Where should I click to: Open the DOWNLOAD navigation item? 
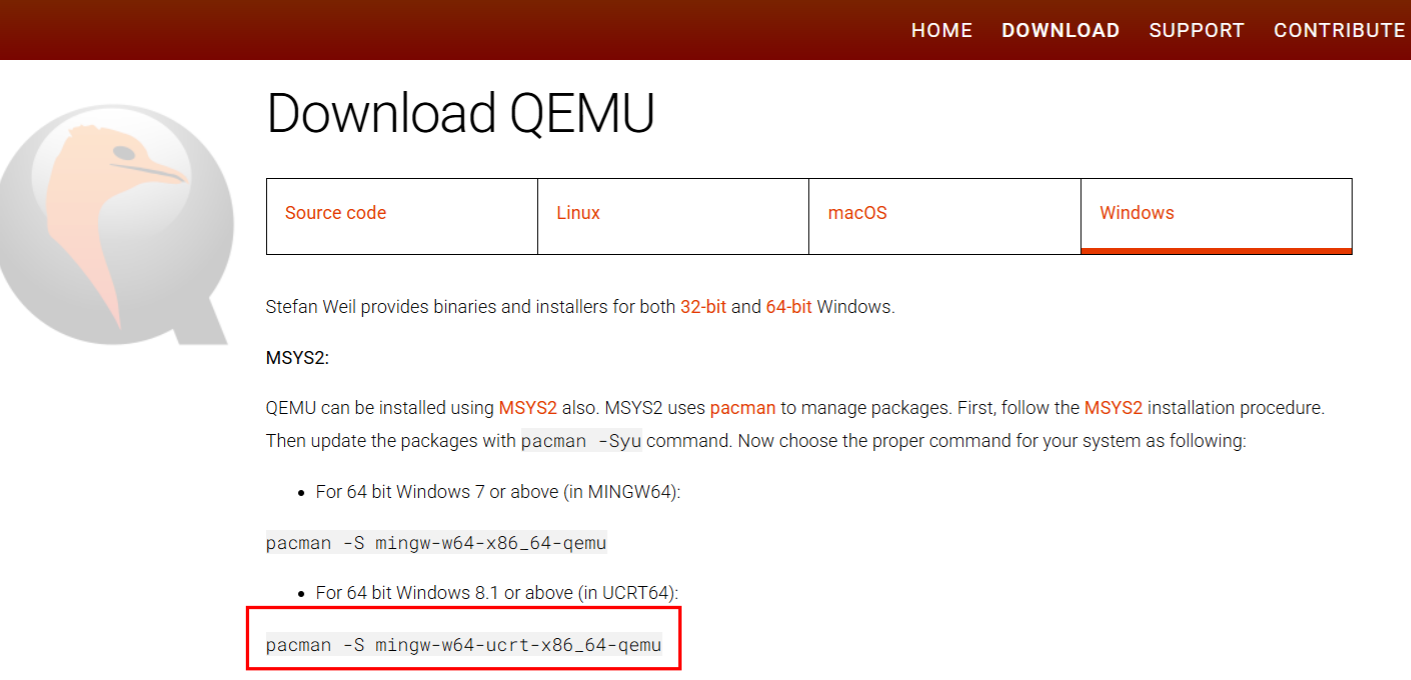click(1060, 30)
